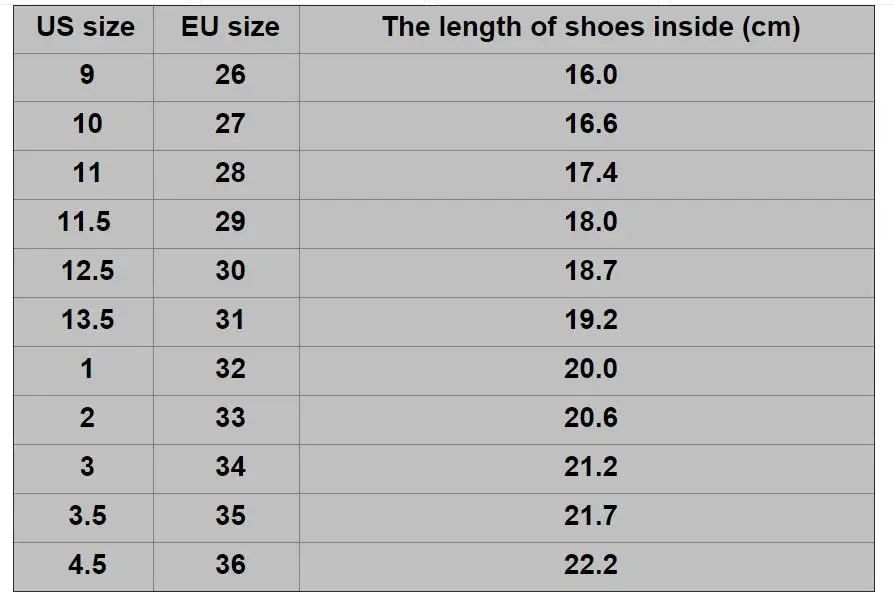The image size is (894, 599).
Task: Select the US size 9 cell
Action: (x=84, y=78)
